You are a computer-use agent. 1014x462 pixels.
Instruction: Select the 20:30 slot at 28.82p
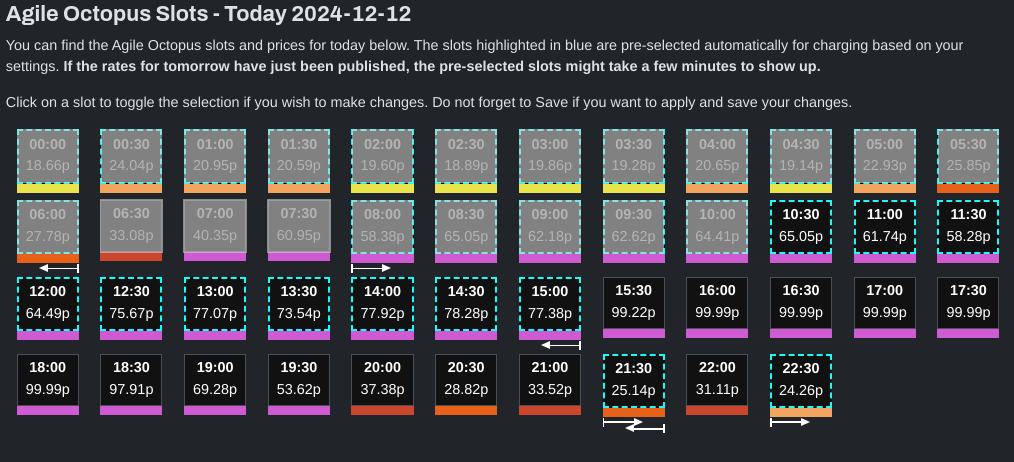tap(466, 379)
